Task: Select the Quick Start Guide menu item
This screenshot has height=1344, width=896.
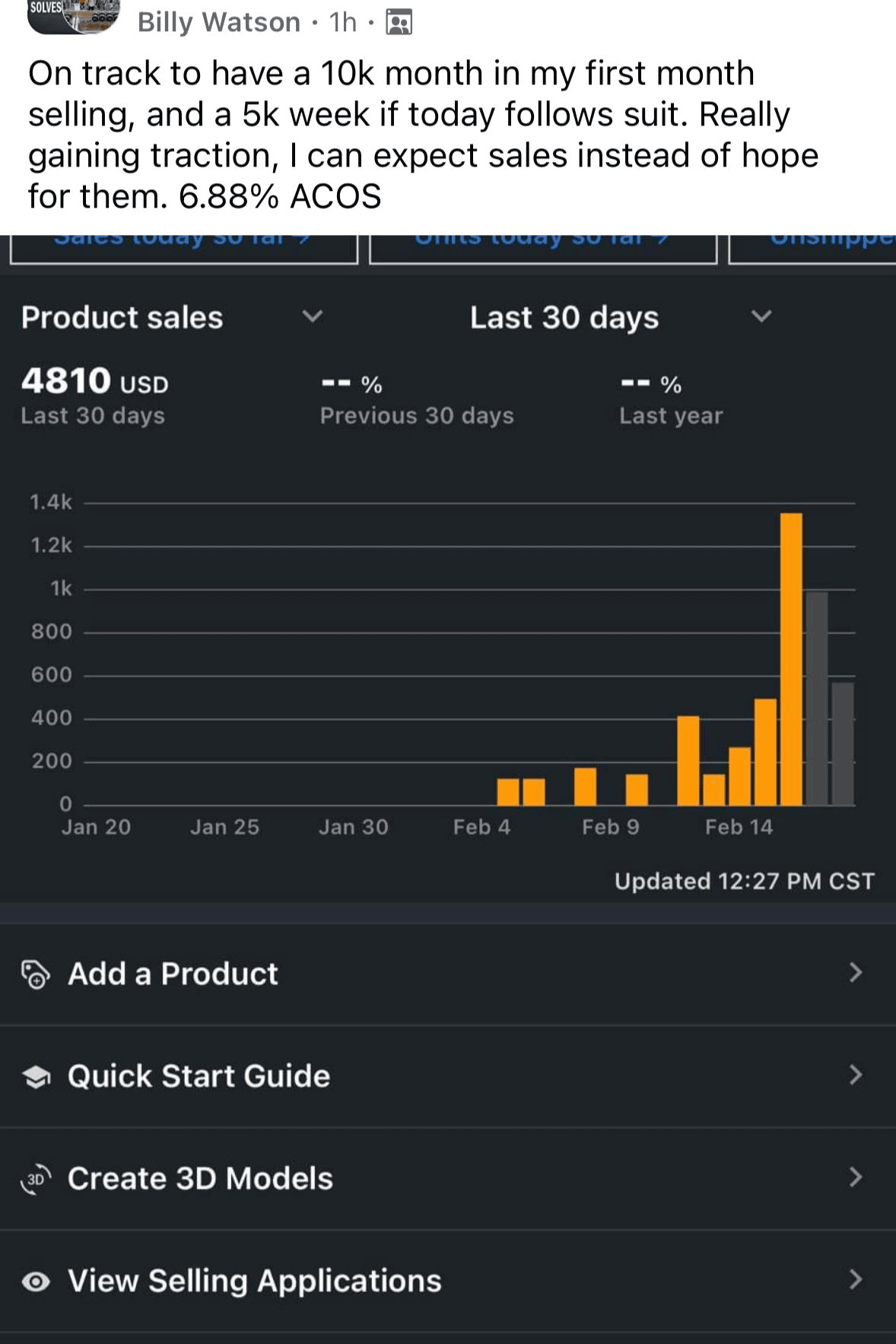Action: [x=199, y=1076]
